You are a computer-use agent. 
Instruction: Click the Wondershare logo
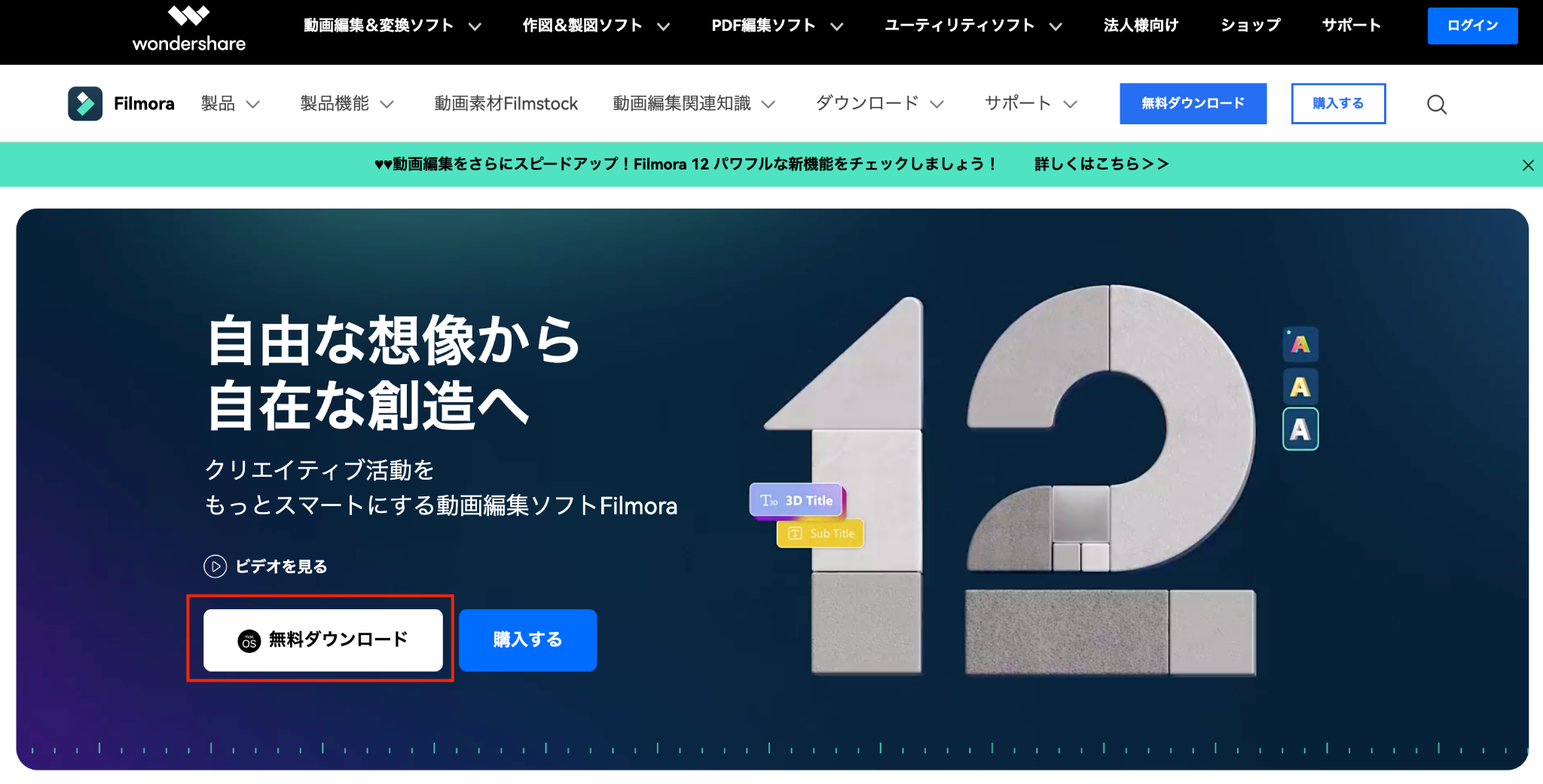pyautogui.click(x=189, y=29)
